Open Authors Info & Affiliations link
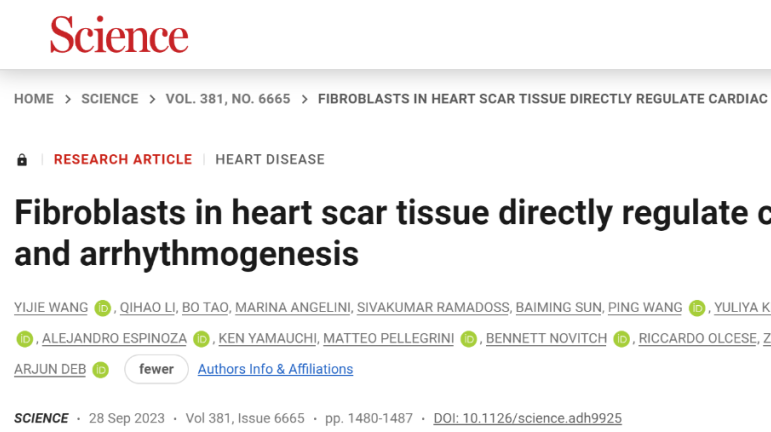Screen dimensions: 771x432 [275, 369]
